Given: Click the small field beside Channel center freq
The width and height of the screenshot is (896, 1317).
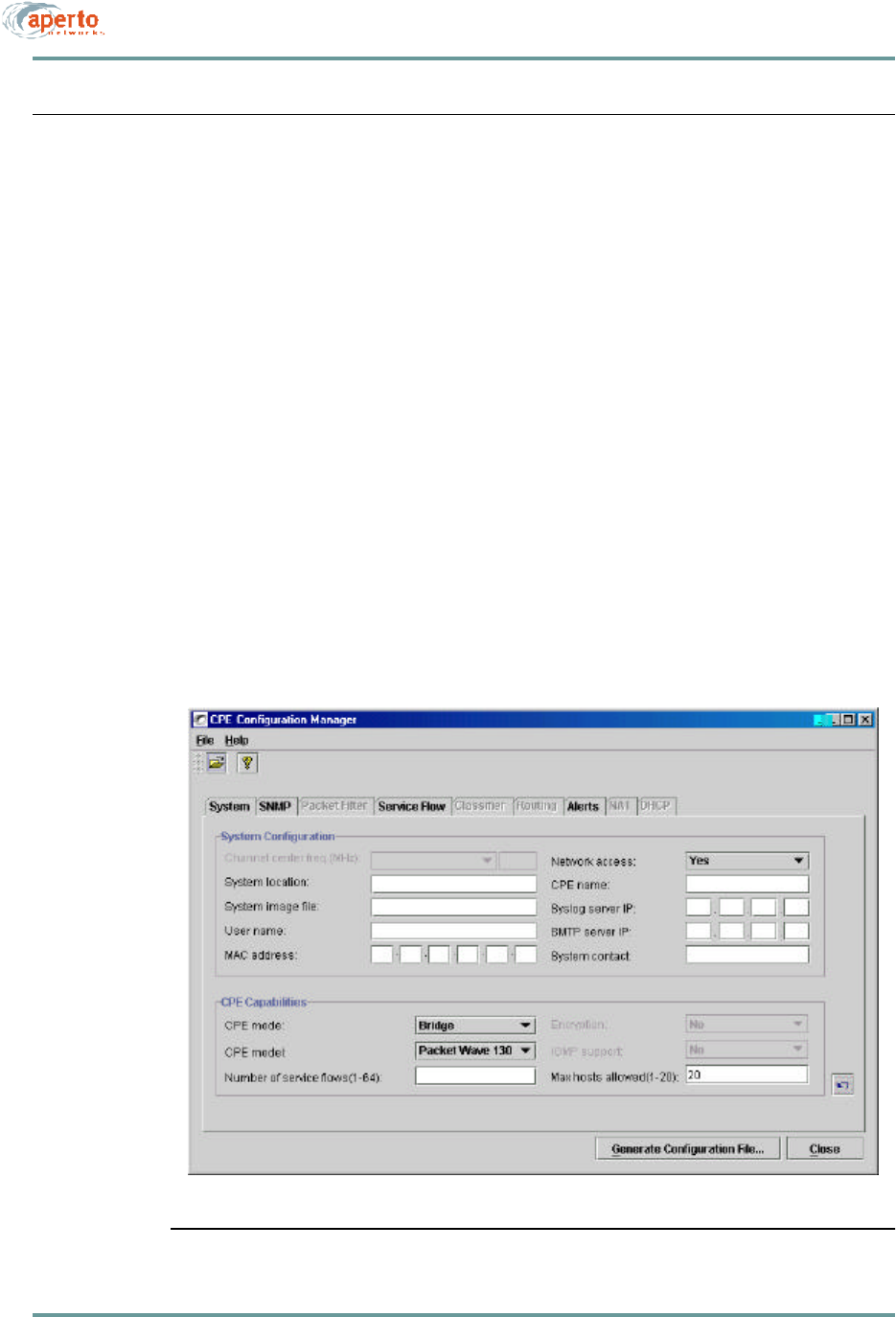Looking at the screenshot, I should click(518, 860).
